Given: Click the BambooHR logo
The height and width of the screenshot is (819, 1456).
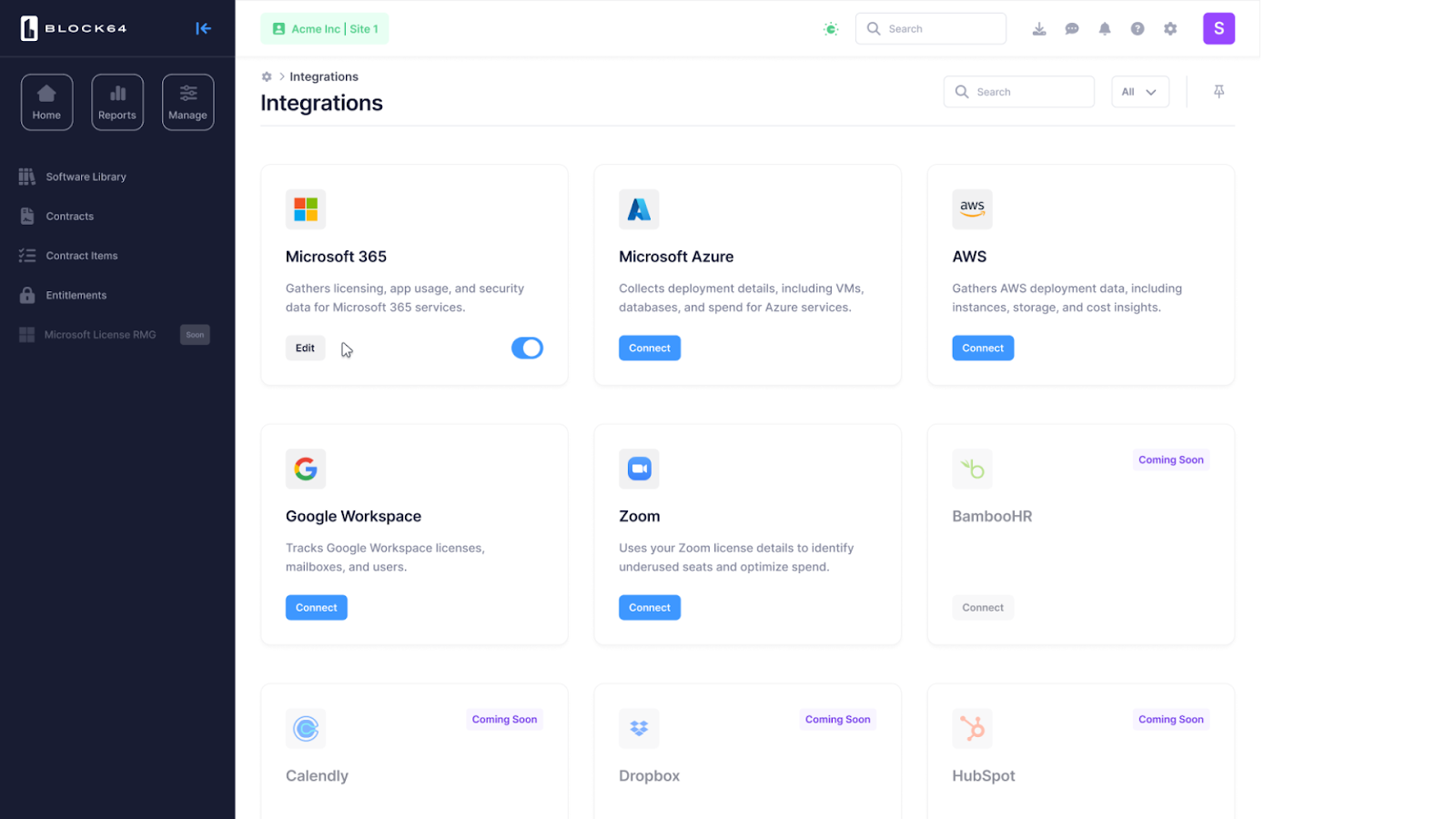Looking at the screenshot, I should coord(972,469).
